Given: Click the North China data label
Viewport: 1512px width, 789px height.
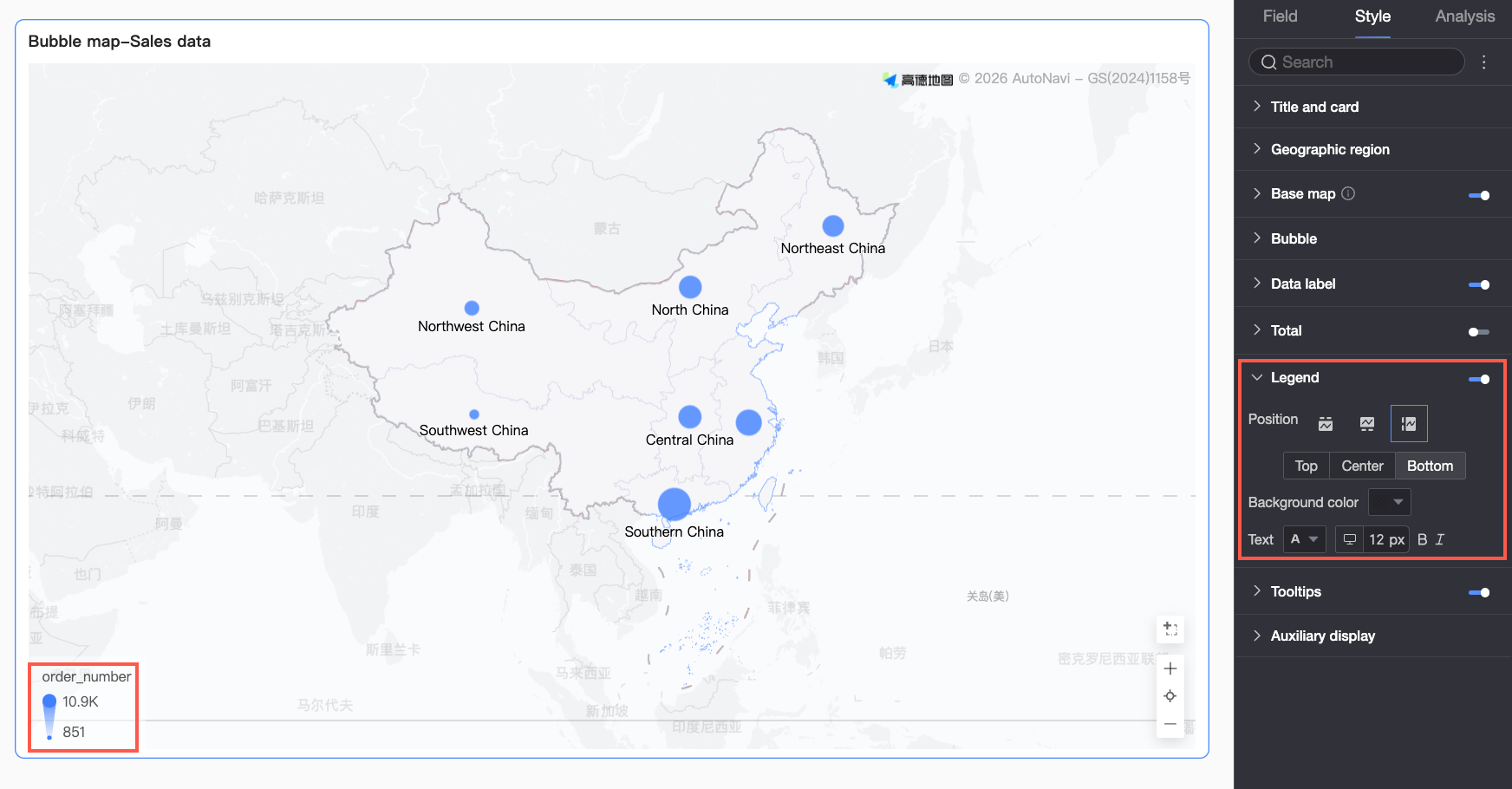Looking at the screenshot, I should 690,310.
